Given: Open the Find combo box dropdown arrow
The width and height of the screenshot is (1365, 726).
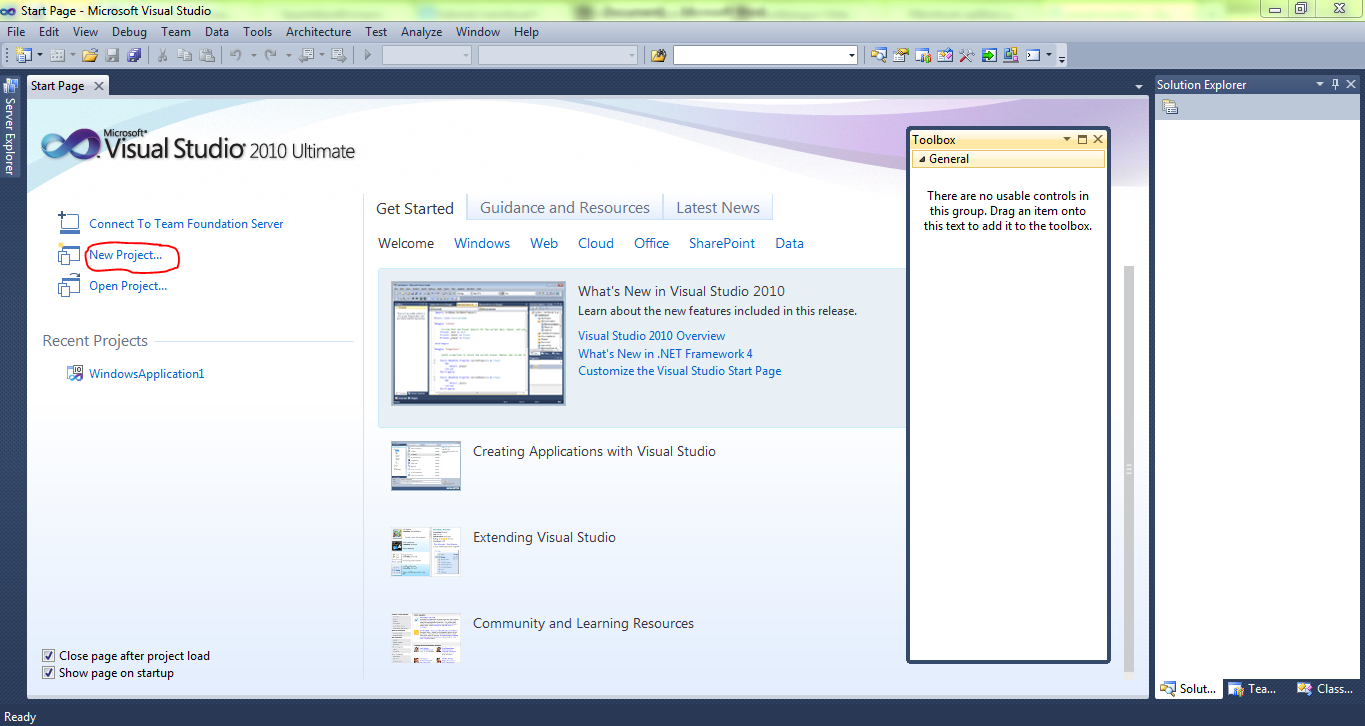Looking at the screenshot, I should (851, 55).
